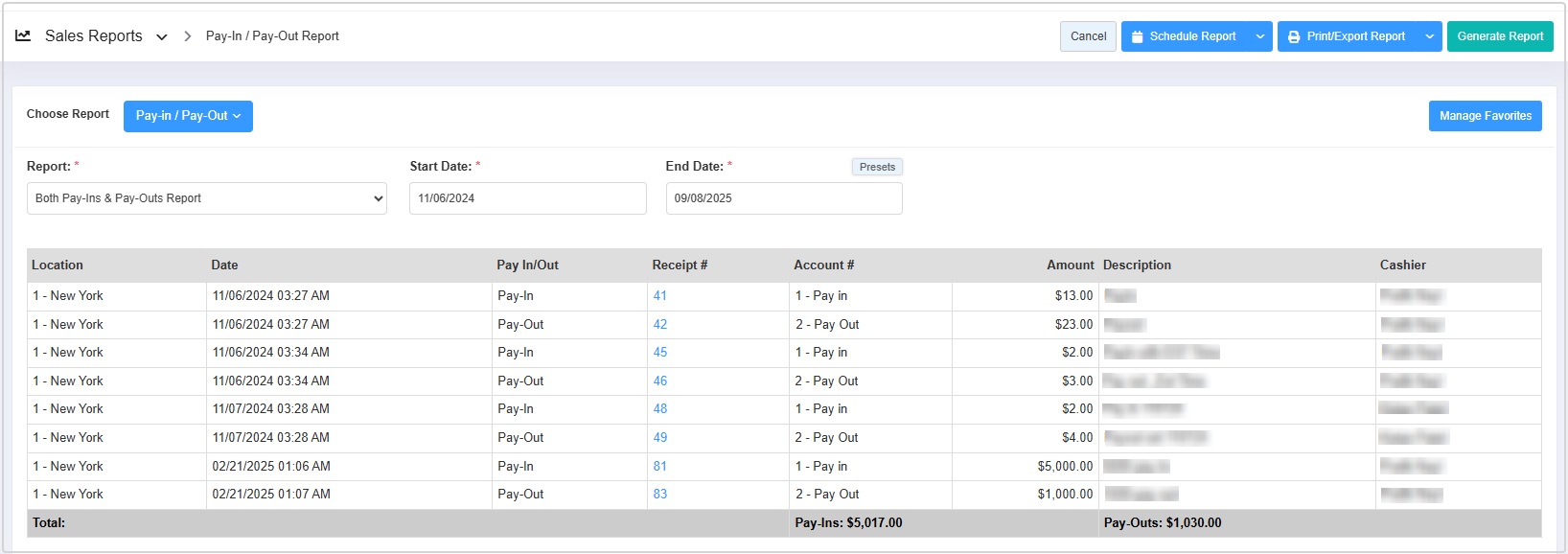Click the Pay-In / Pay-Out Report breadcrumb

click(x=272, y=36)
